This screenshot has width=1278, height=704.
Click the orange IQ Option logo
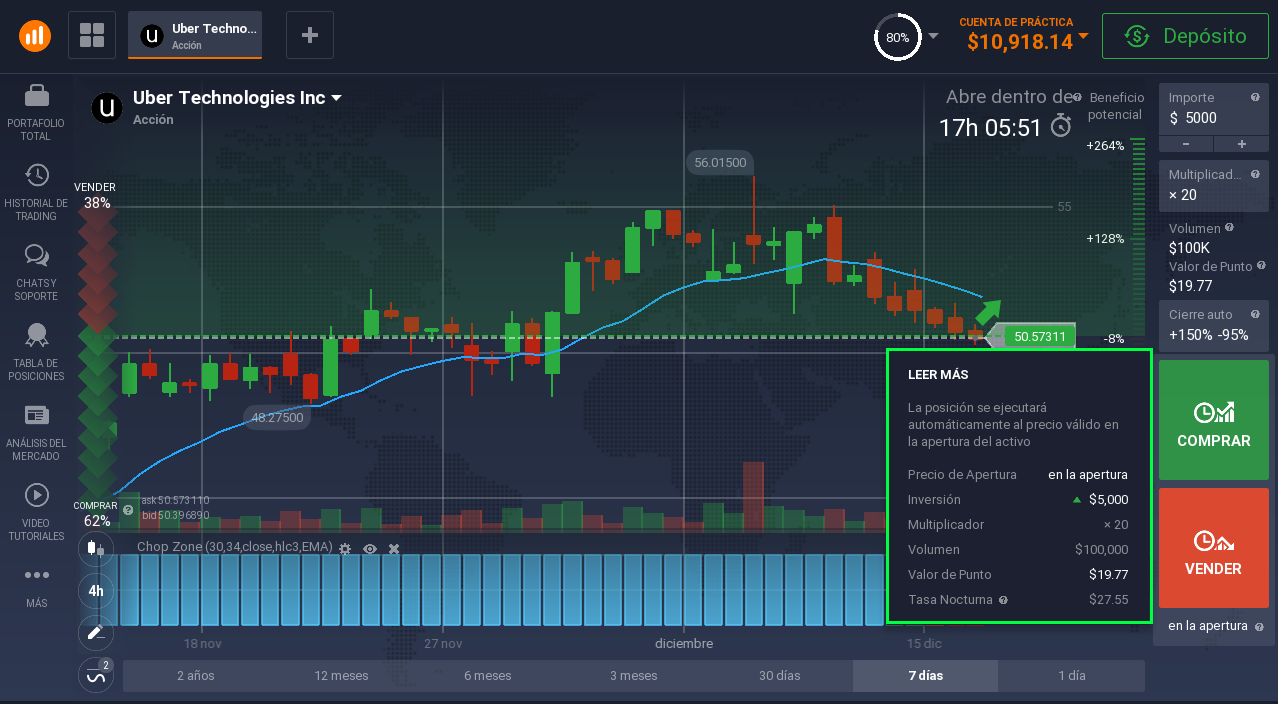coord(35,36)
